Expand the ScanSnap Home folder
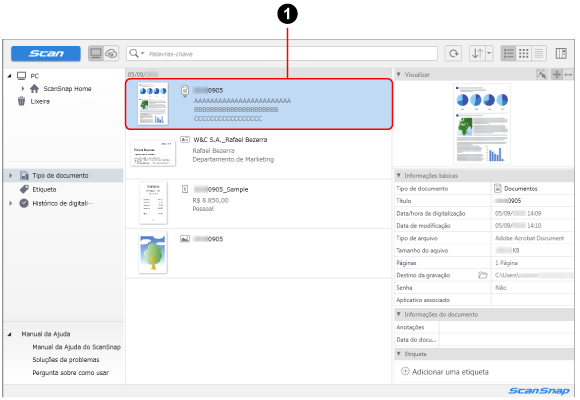 click(23, 88)
